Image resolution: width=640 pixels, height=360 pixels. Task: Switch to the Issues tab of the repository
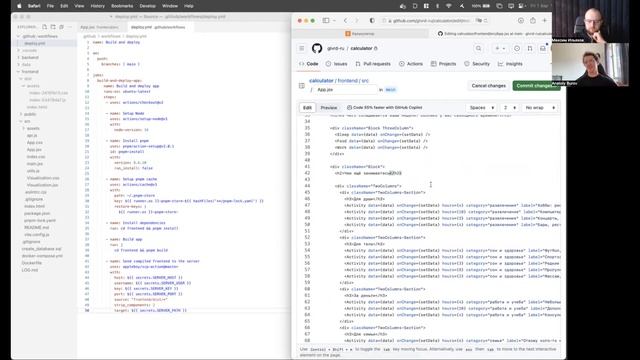pos(336,64)
